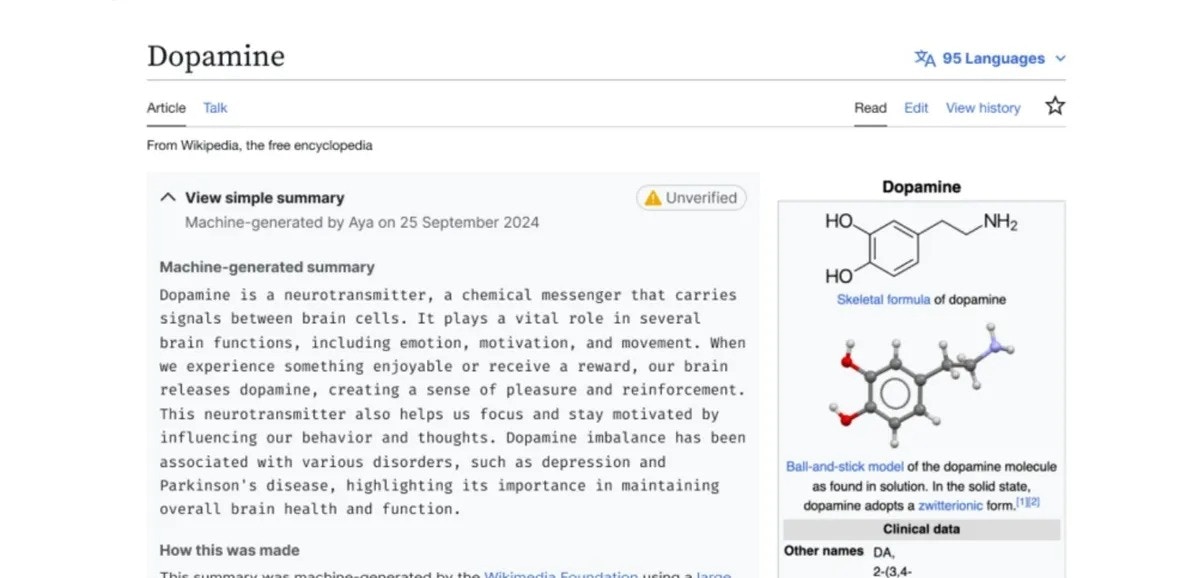
Task: Open the Talk tab
Action: point(215,108)
